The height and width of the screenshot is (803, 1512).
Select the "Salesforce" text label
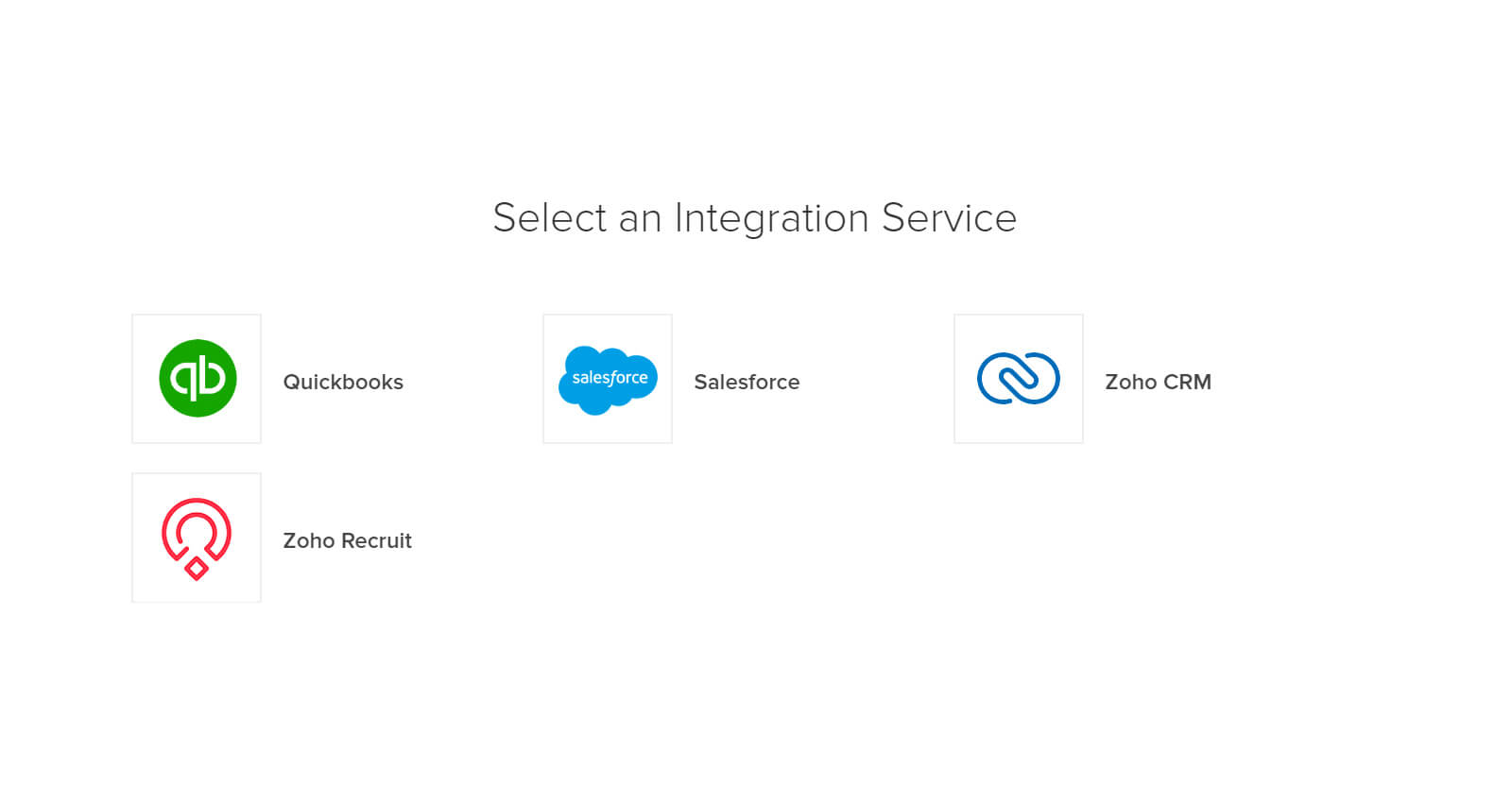[747, 382]
